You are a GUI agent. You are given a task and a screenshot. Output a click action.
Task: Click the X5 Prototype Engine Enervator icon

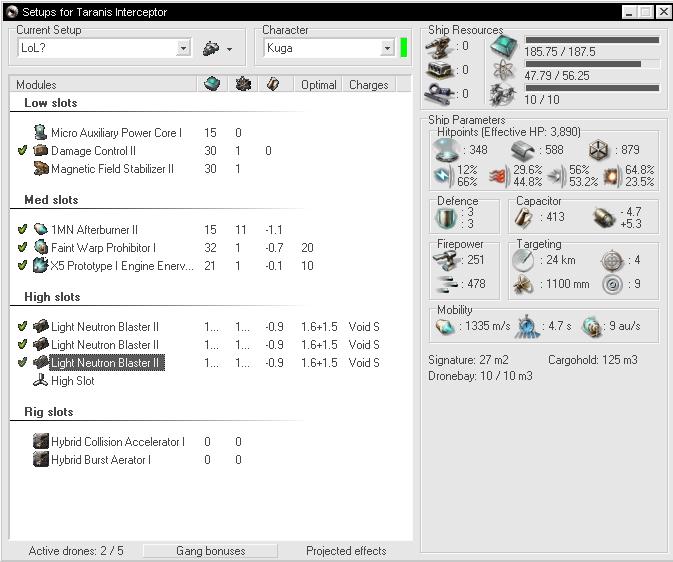point(40,265)
